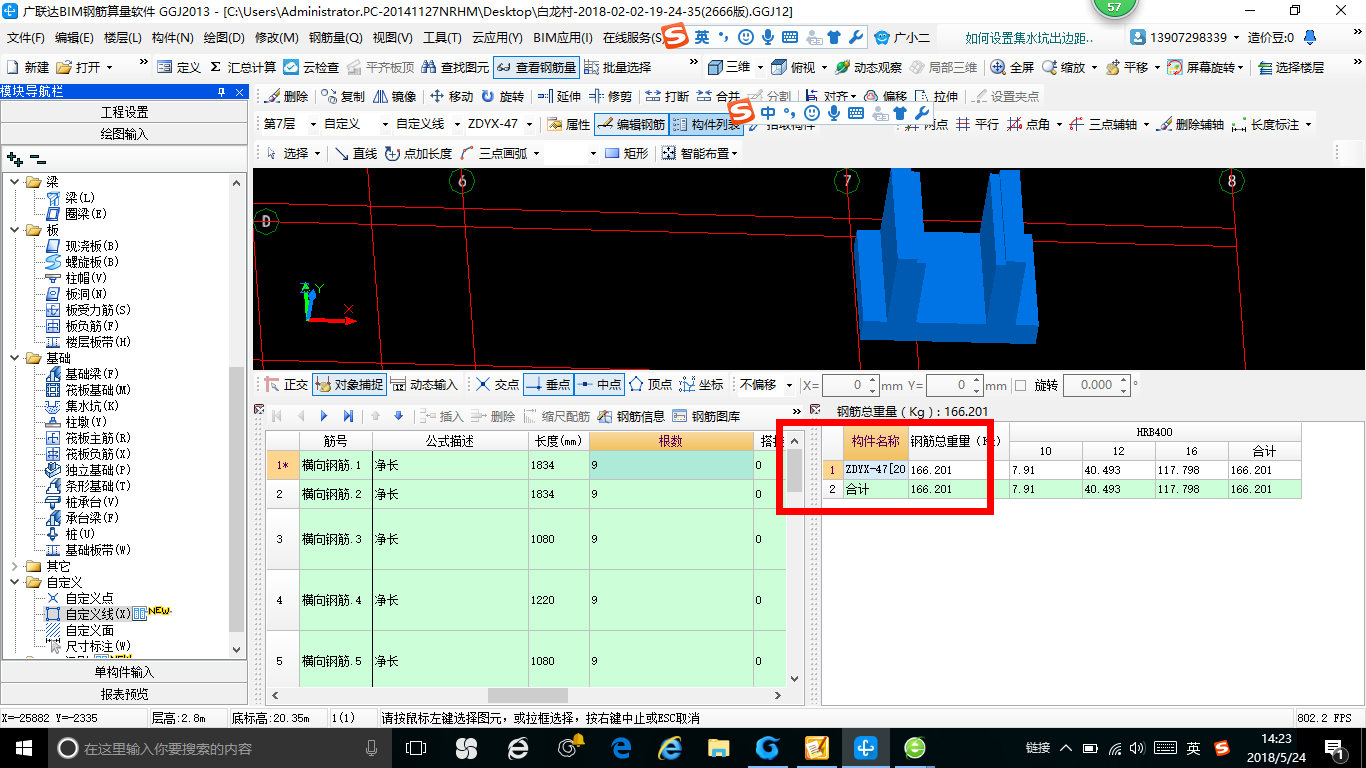Click 钢筋信息 rebar info button

(x=631, y=416)
